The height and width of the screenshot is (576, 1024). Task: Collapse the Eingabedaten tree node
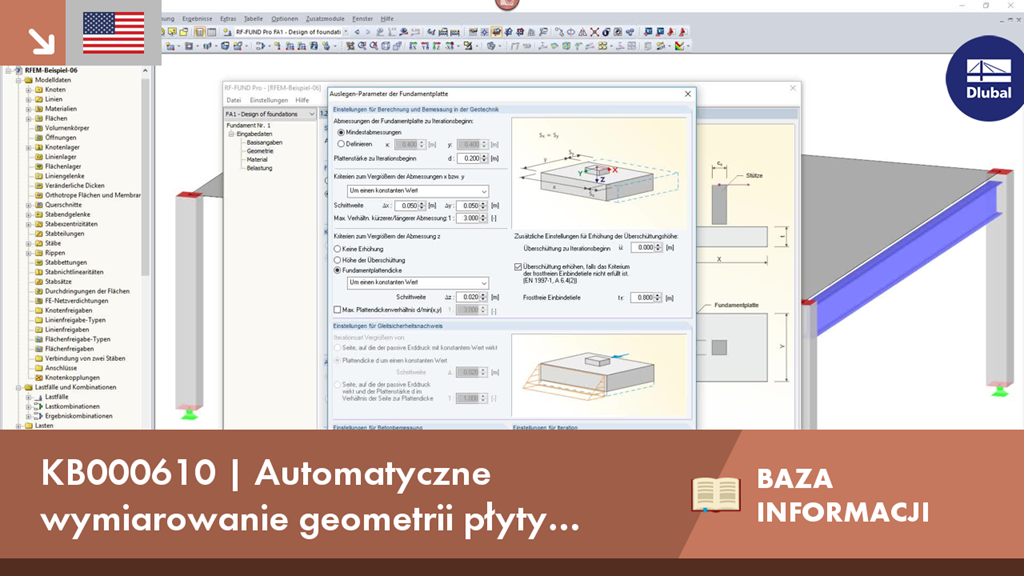click(x=231, y=134)
